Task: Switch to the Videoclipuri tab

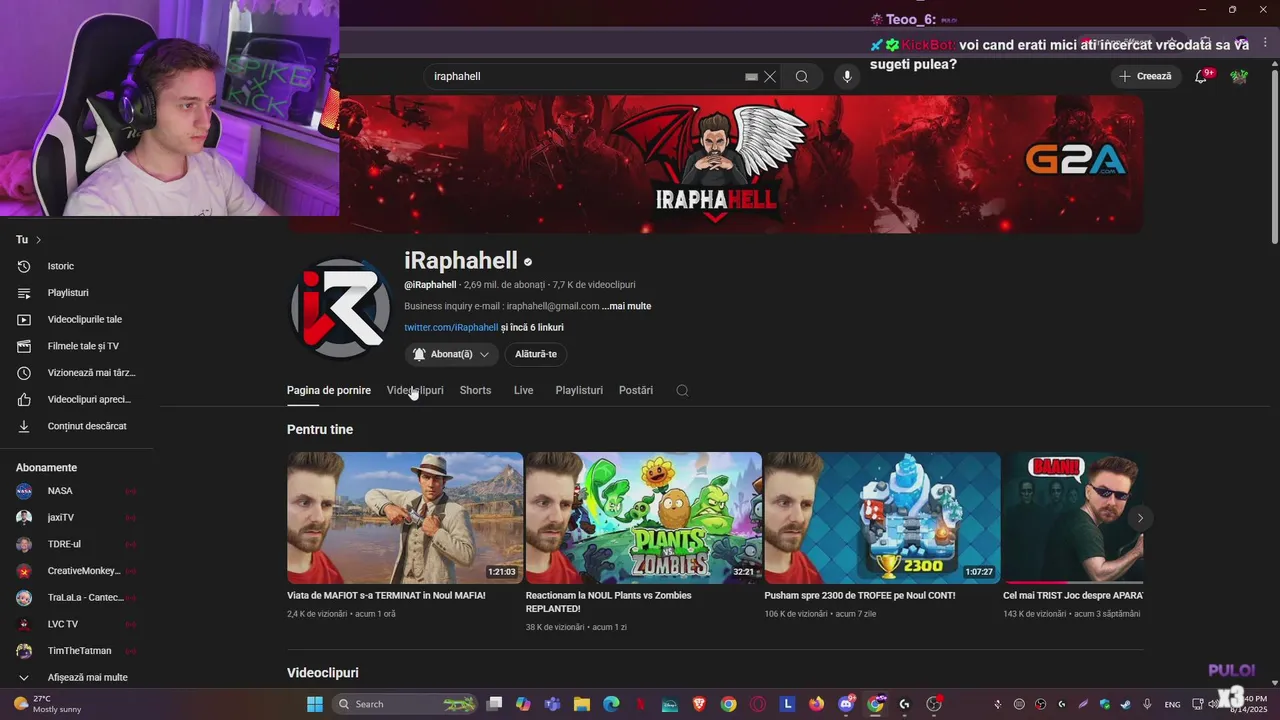Action: (x=415, y=390)
